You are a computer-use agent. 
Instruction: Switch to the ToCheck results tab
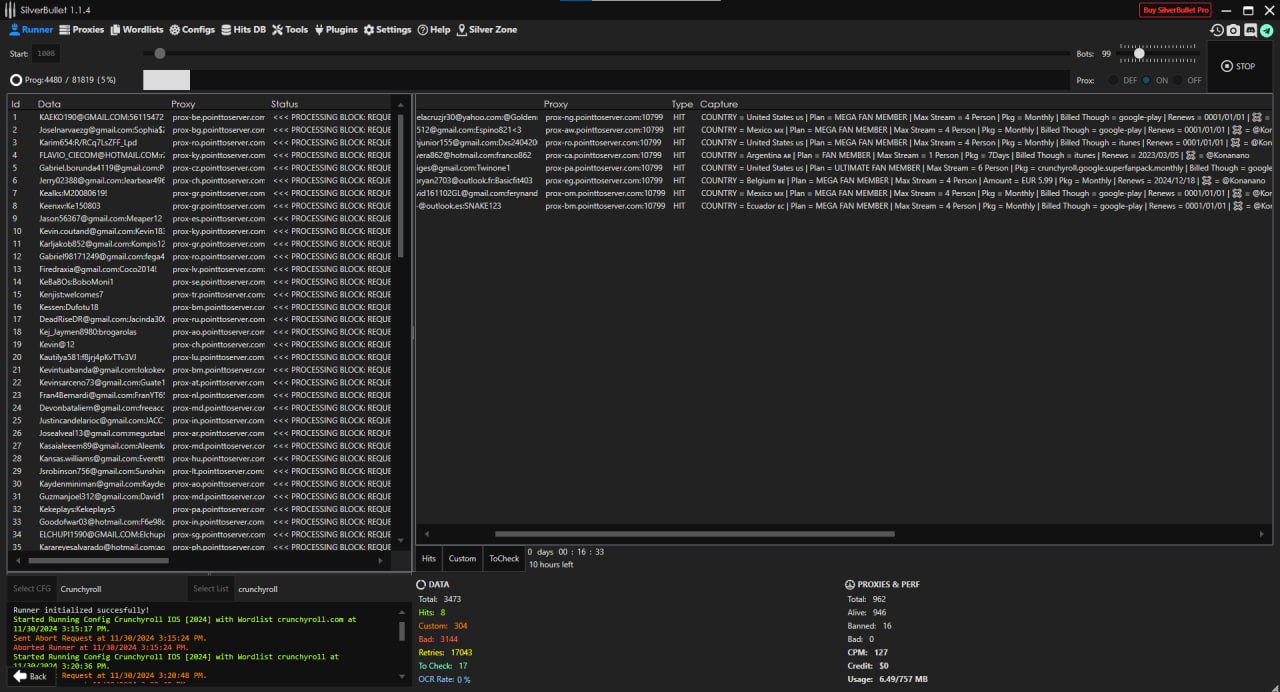click(503, 559)
